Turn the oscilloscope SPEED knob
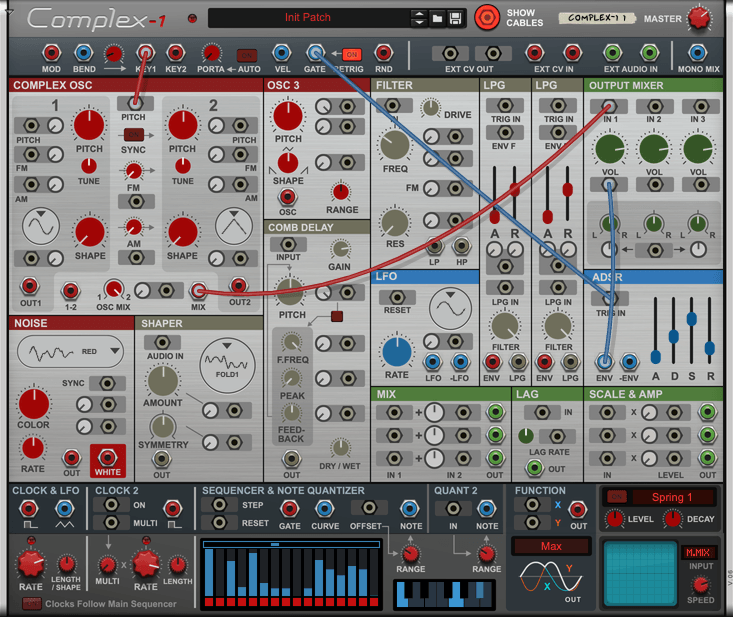Image resolution: width=733 pixels, height=617 pixels. tap(700, 585)
